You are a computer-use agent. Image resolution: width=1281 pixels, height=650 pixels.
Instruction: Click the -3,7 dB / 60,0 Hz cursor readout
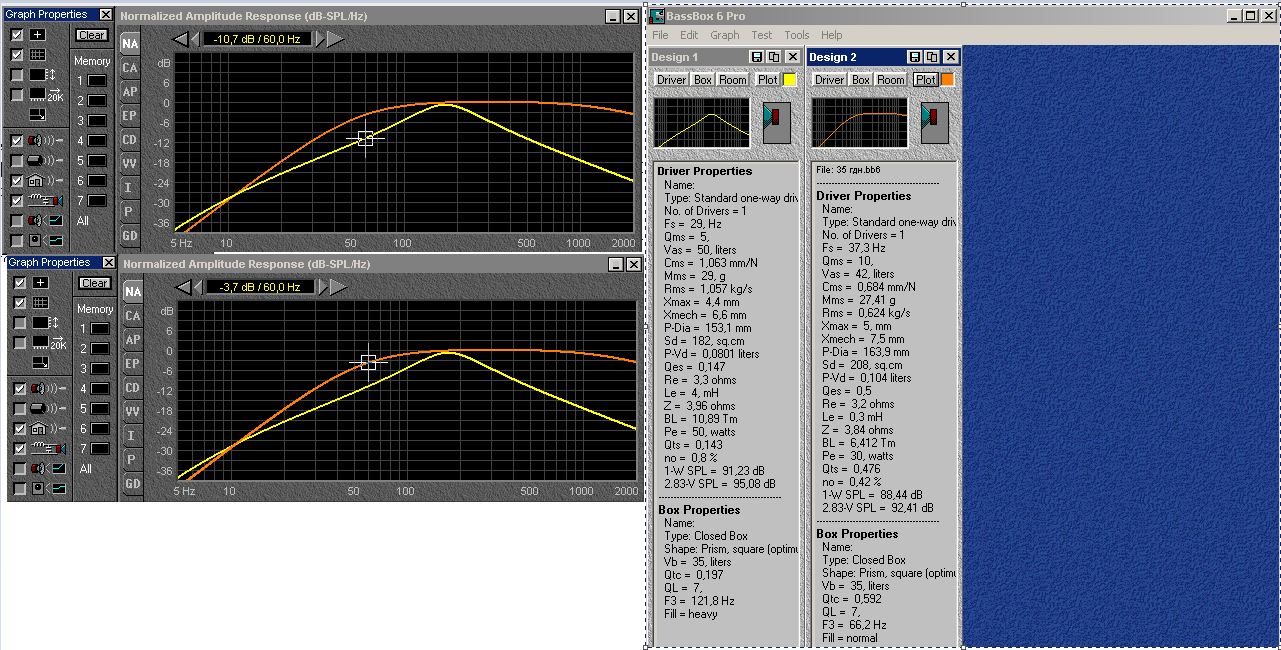[x=259, y=287]
